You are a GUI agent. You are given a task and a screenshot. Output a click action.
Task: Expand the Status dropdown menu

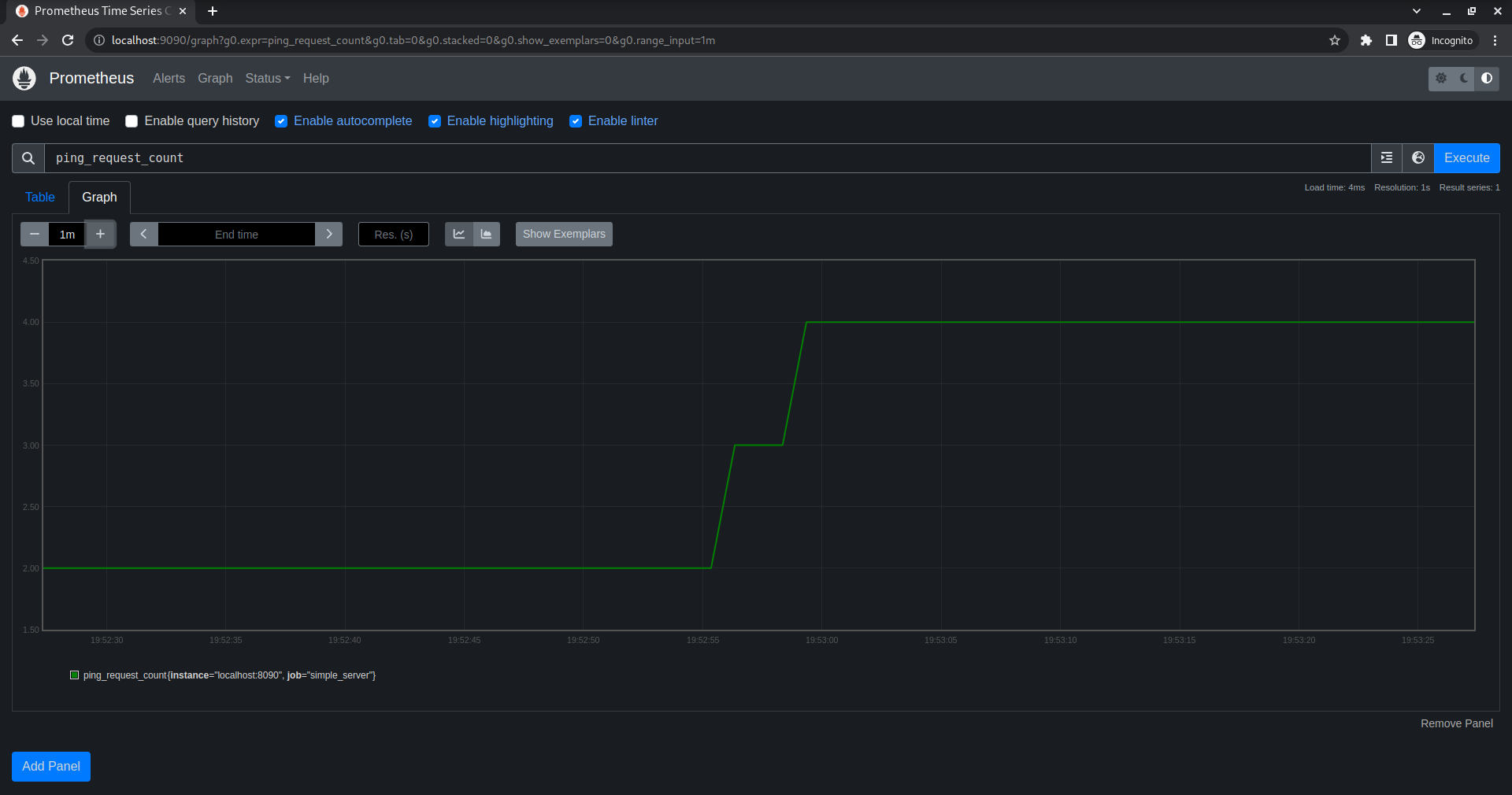(x=268, y=79)
